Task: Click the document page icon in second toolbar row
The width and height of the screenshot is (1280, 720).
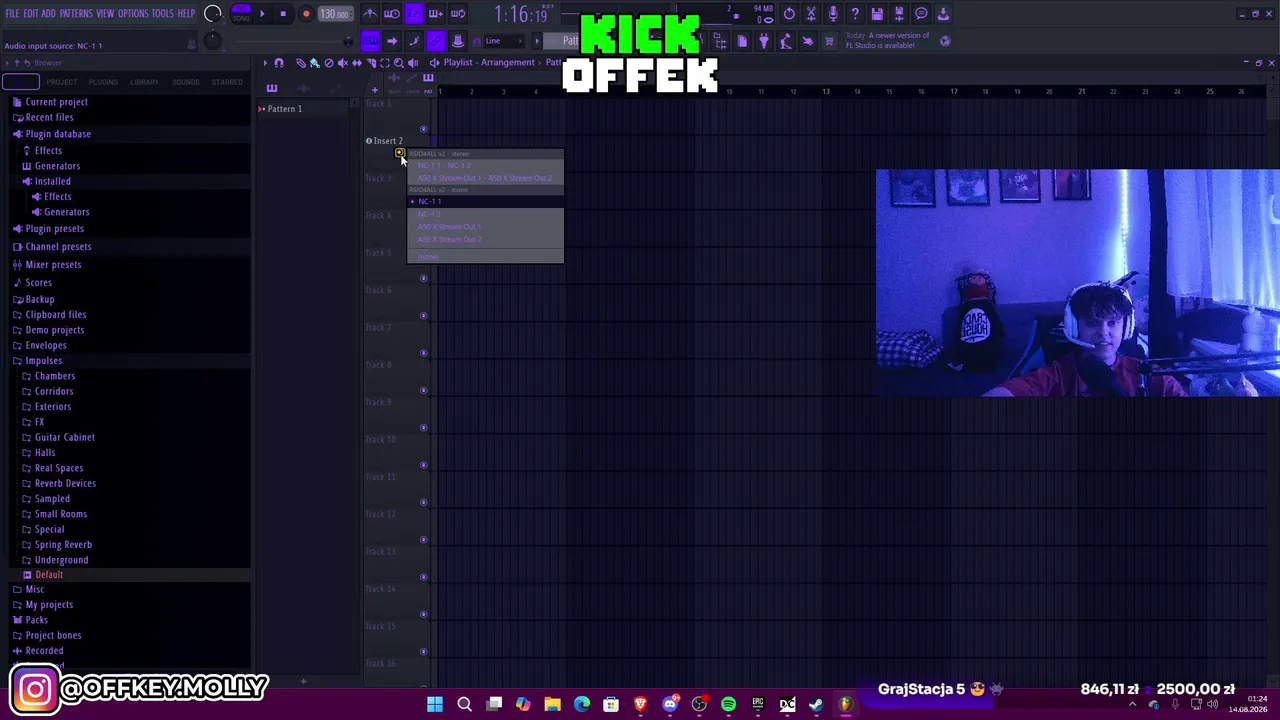Action: coord(742,41)
